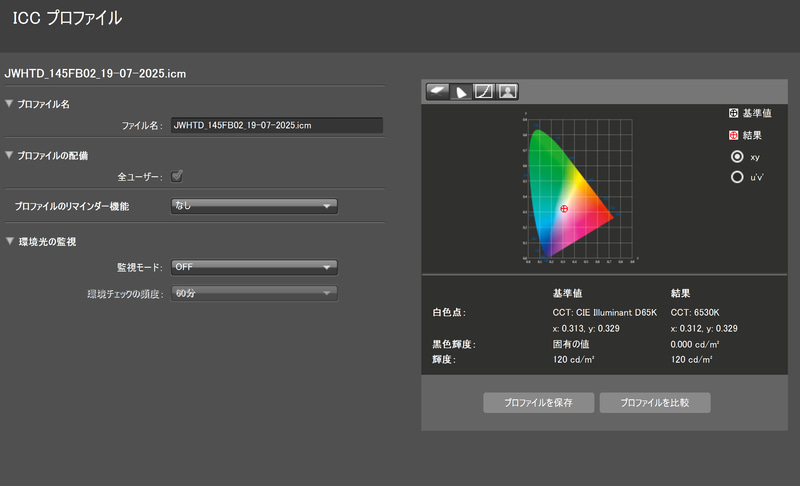Collapse the プロファイルの配備 section
Screen dimensions: 800x486
pyautogui.click(x=9, y=155)
